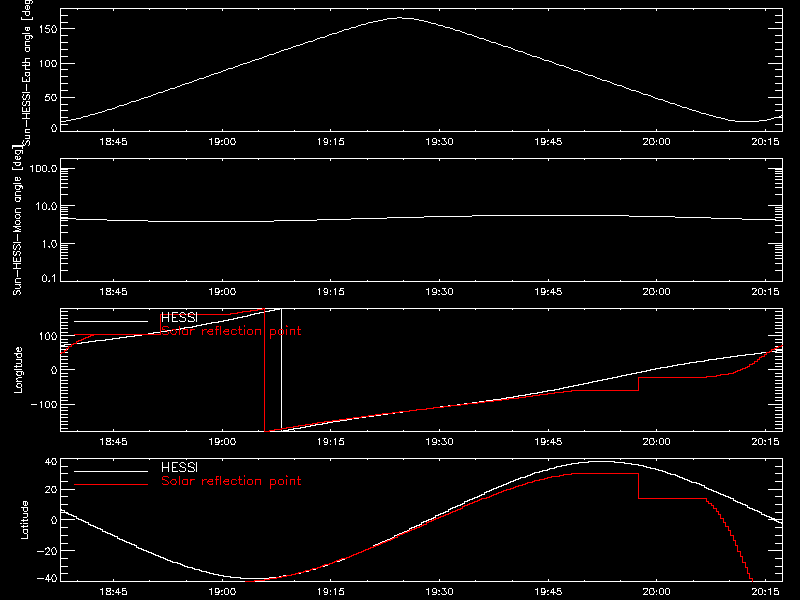Click 19:45 time label under Latitude plot
This screenshot has height=600, width=800.
(x=548, y=592)
